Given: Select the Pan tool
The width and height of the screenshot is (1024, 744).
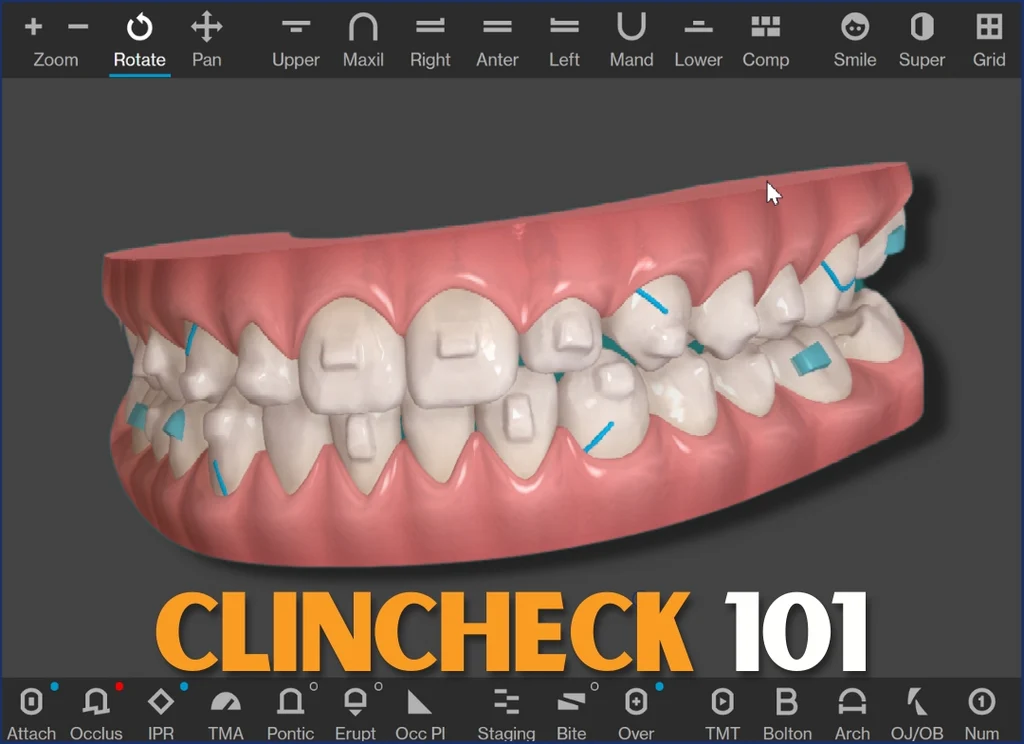Looking at the screenshot, I should (207, 38).
